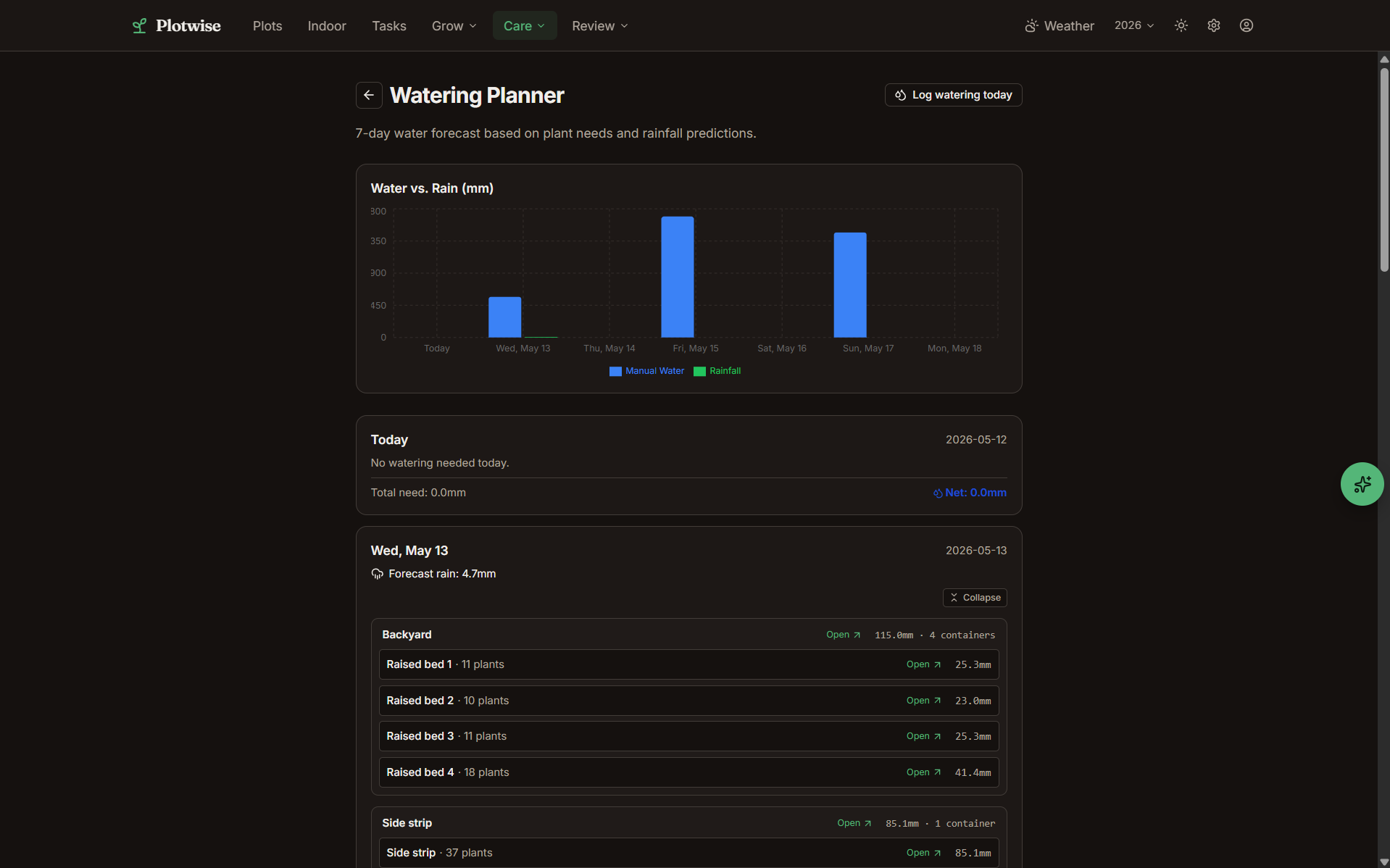Click the Water vs. Rain (mm) chart title
Viewport: 1390px width, 868px height.
432,188
